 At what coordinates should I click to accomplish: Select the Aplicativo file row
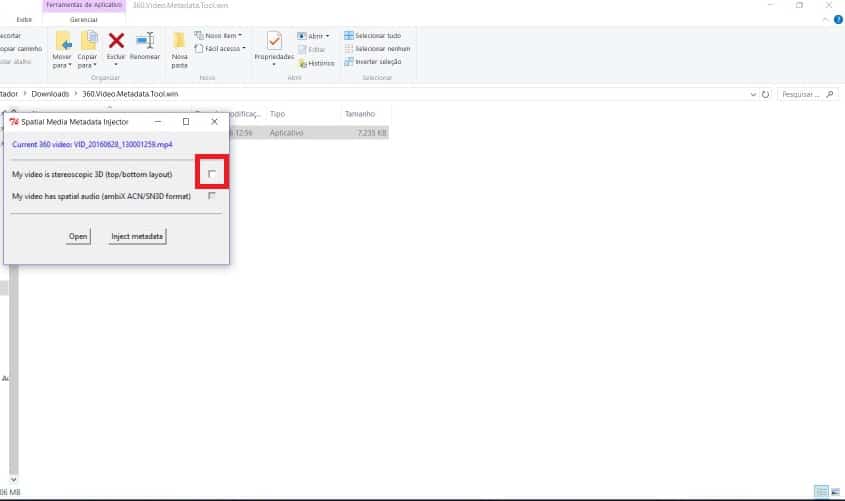click(x=308, y=133)
